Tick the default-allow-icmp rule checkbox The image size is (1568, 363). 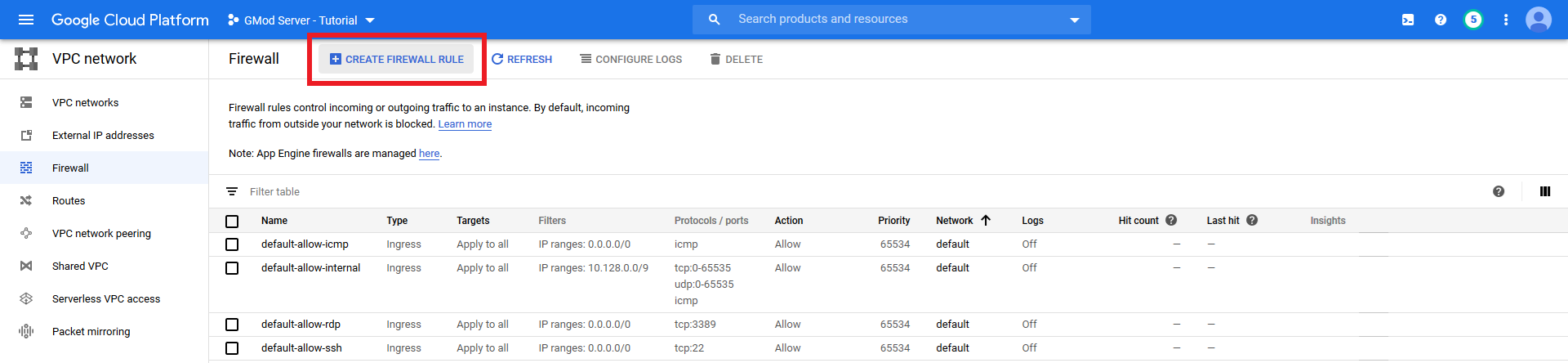pos(232,244)
